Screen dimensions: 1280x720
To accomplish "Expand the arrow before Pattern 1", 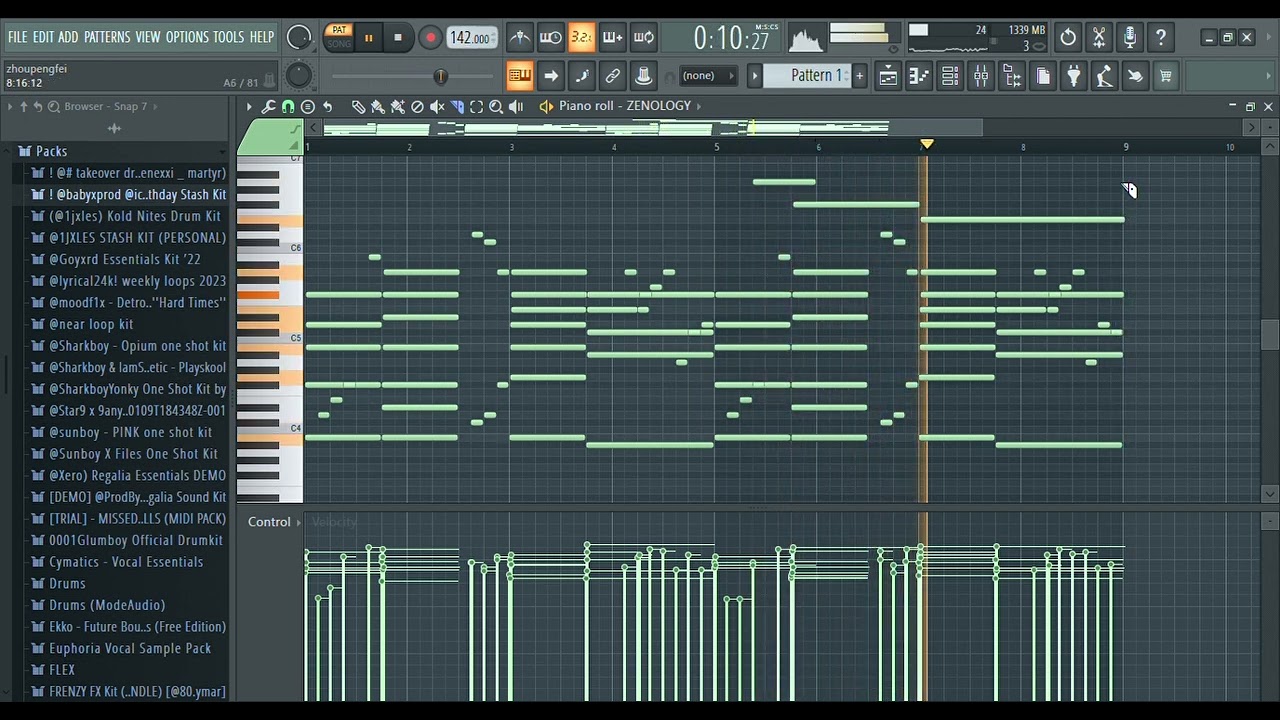I will click(755, 76).
